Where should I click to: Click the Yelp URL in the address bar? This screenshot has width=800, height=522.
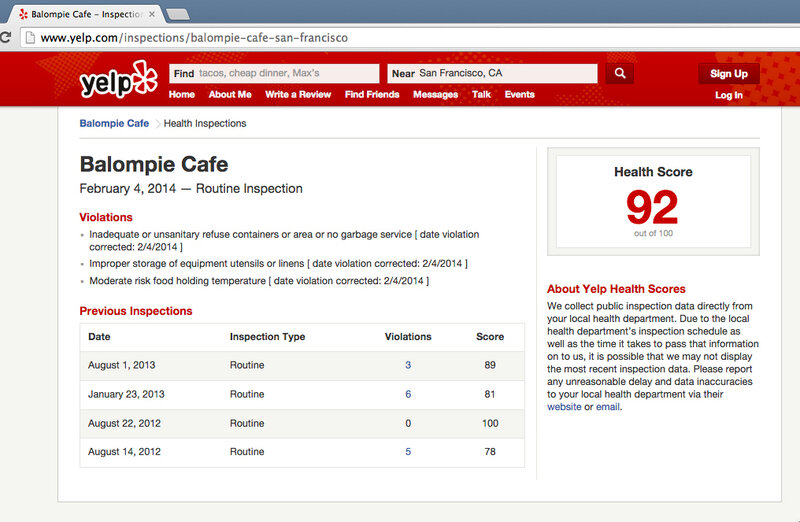point(194,38)
